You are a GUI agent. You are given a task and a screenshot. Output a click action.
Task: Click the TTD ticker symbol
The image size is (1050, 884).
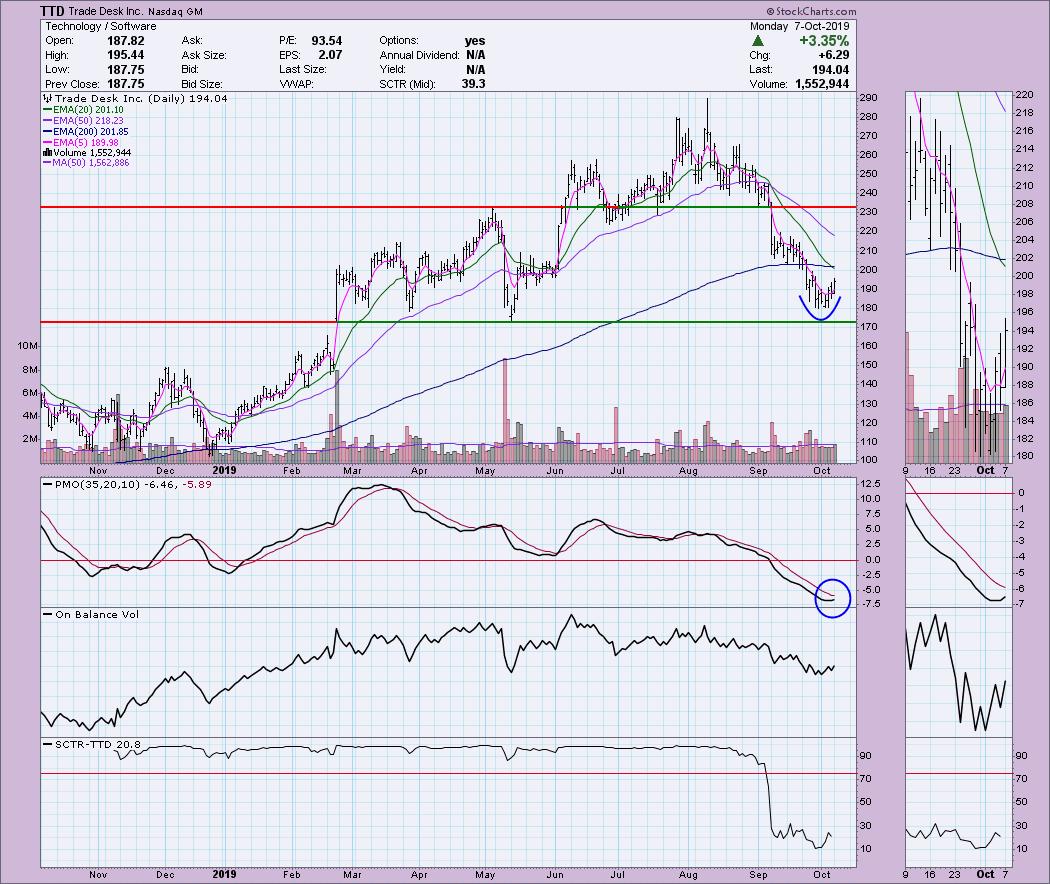point(52,11)
